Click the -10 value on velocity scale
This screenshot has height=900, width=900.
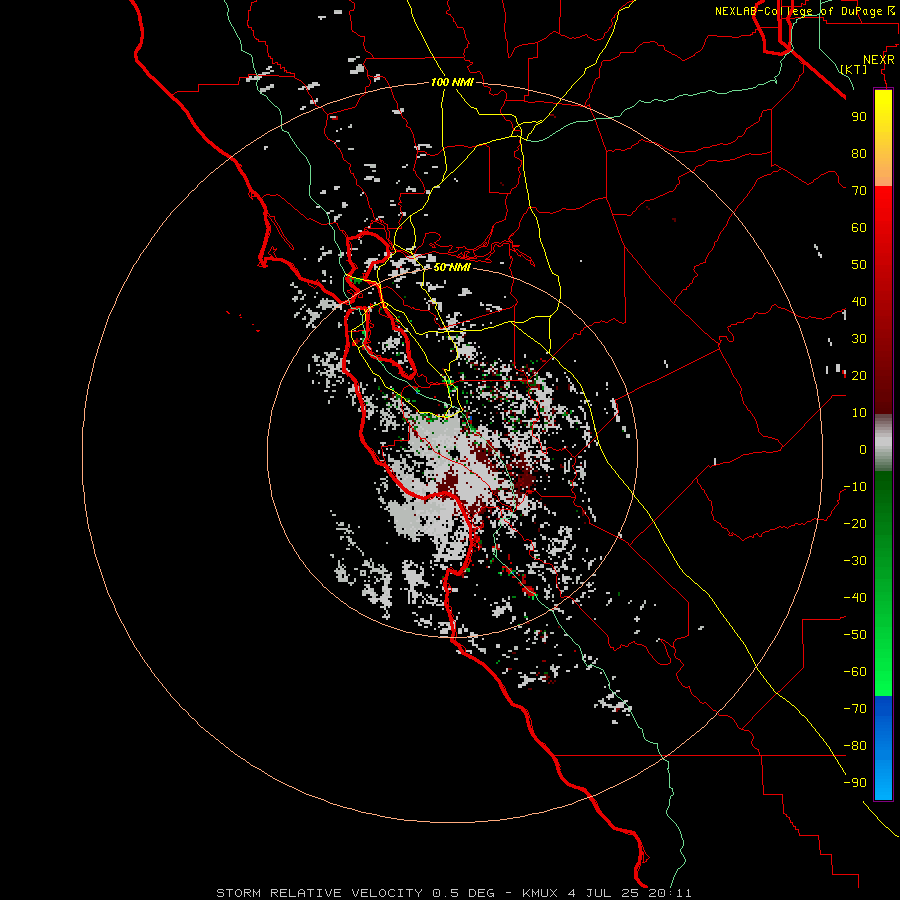pyautogui.click(x=855, y=487)
